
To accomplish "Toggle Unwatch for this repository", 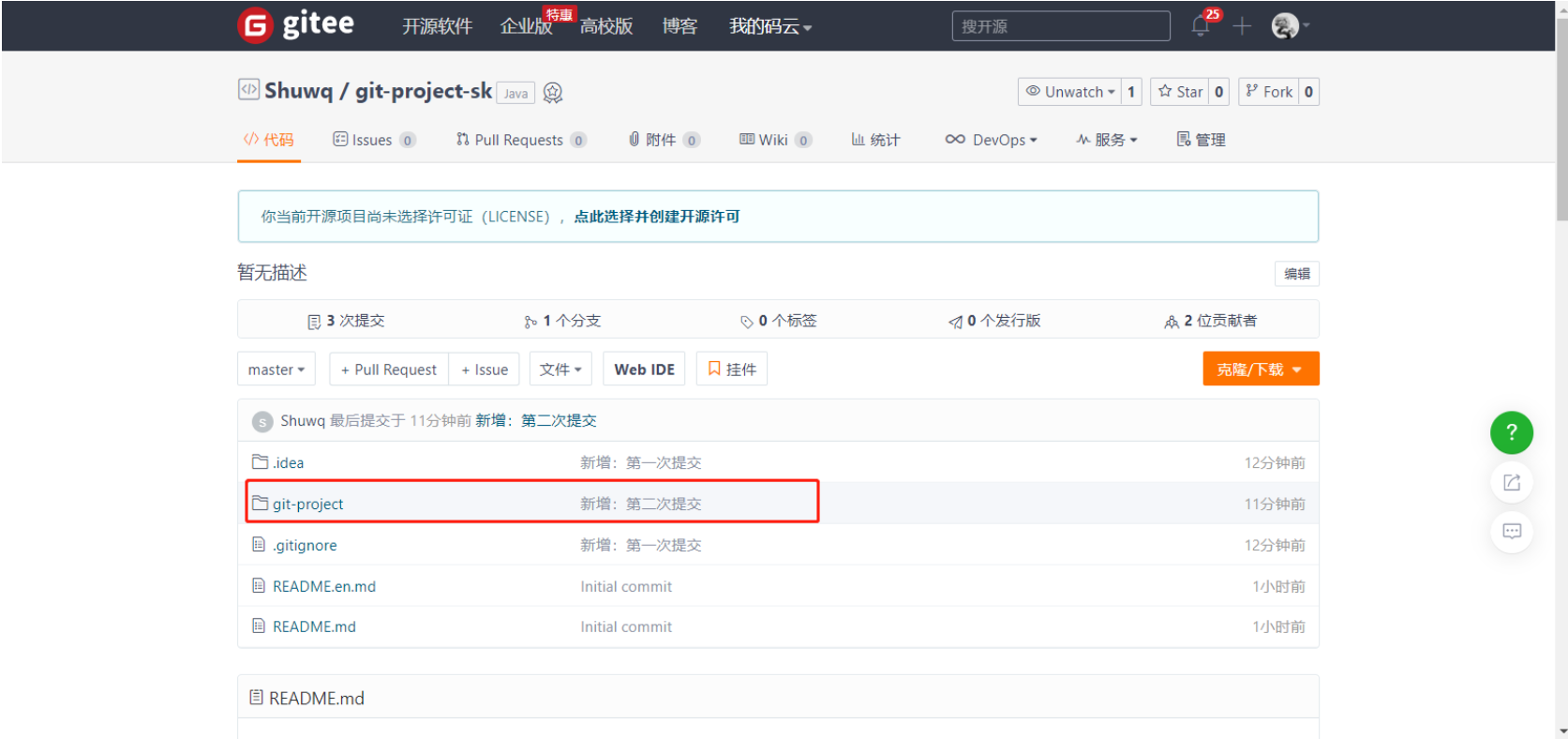I will [x=1069, y=92].
